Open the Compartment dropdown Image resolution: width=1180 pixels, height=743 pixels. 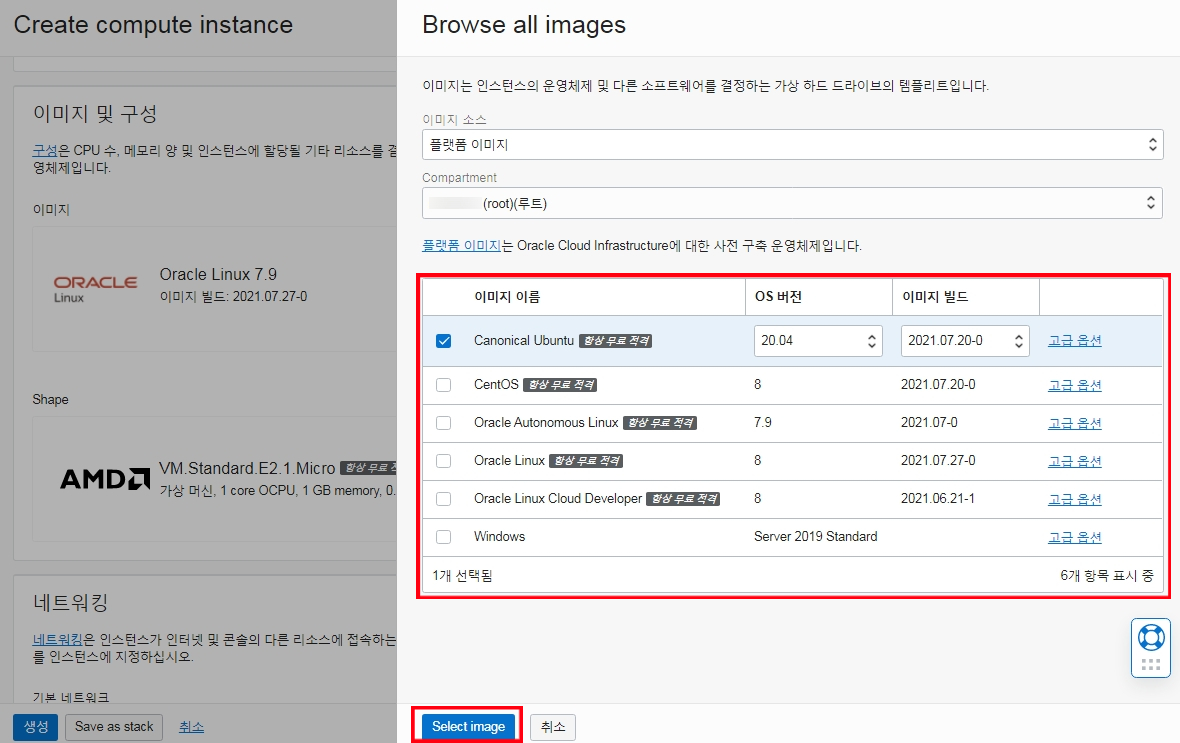pyautogui.click(x=792, y=203)
